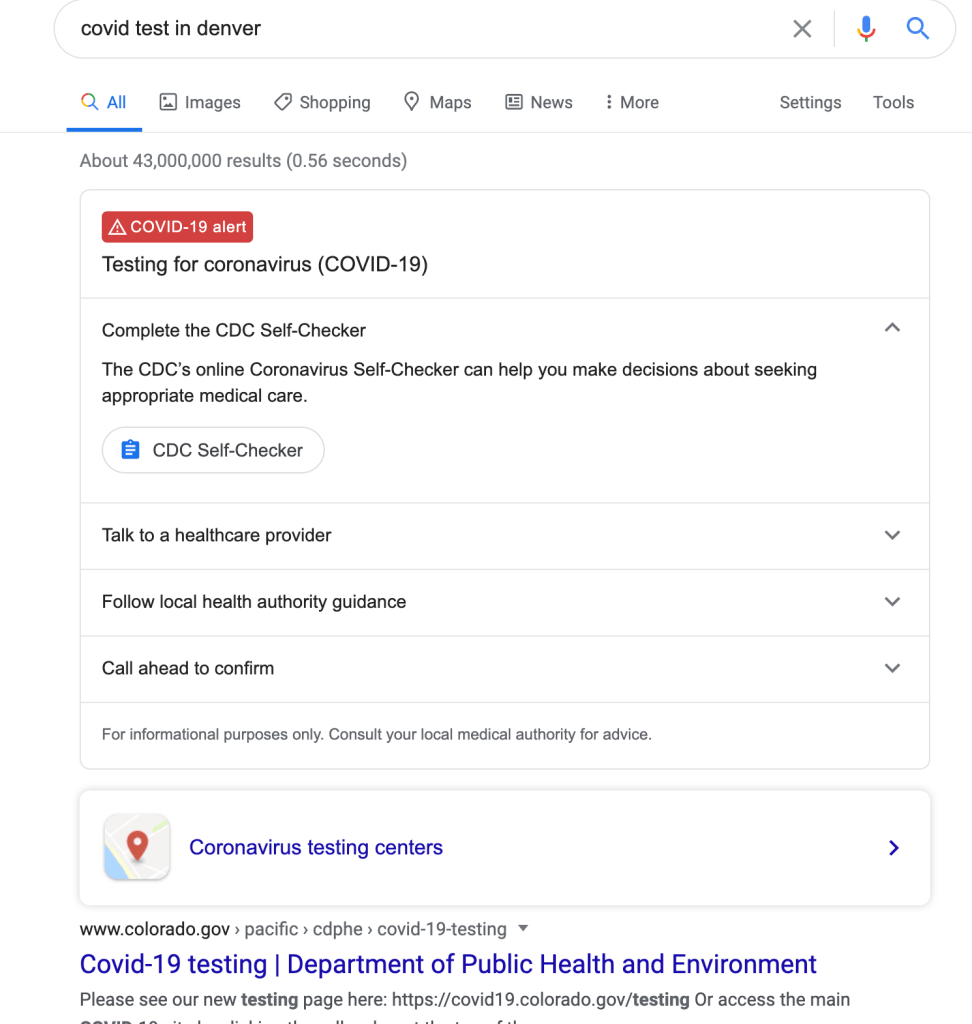Expand the Call ahead to confirm section
This screenshot has width=972, height=1024.
(892, 668)
